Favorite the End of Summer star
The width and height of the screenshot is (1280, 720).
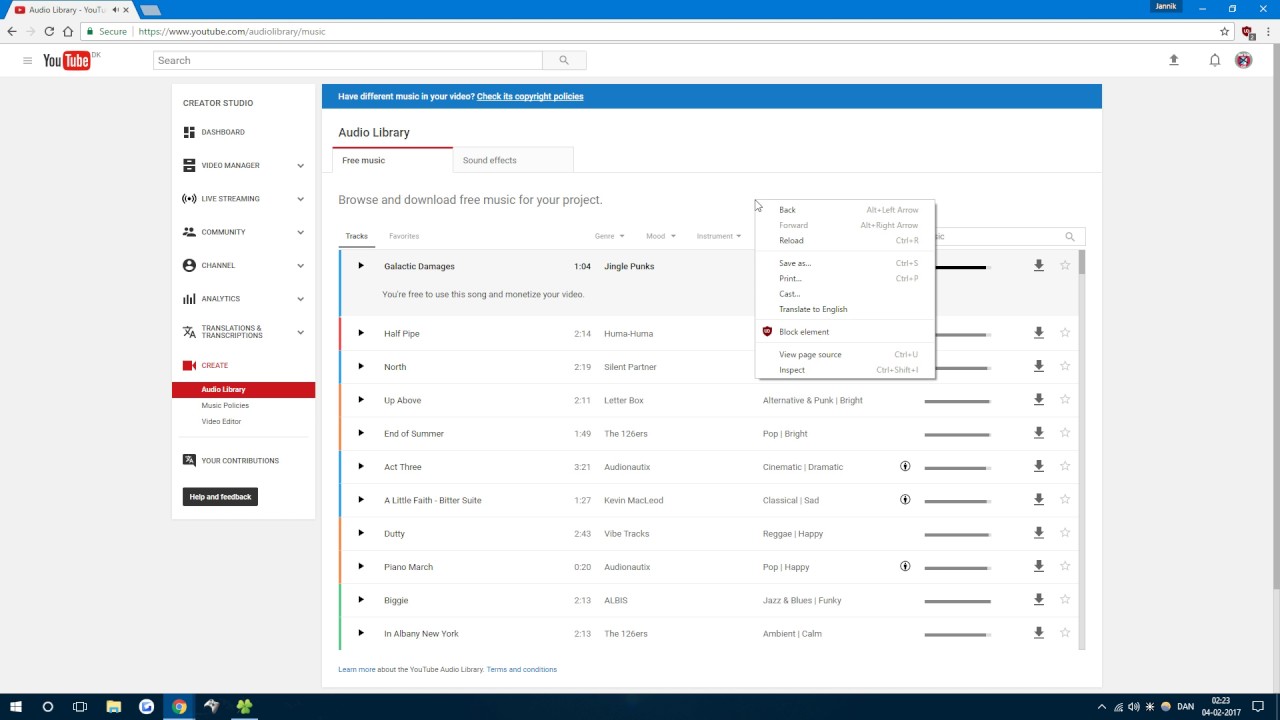(x=1065, y=433)
